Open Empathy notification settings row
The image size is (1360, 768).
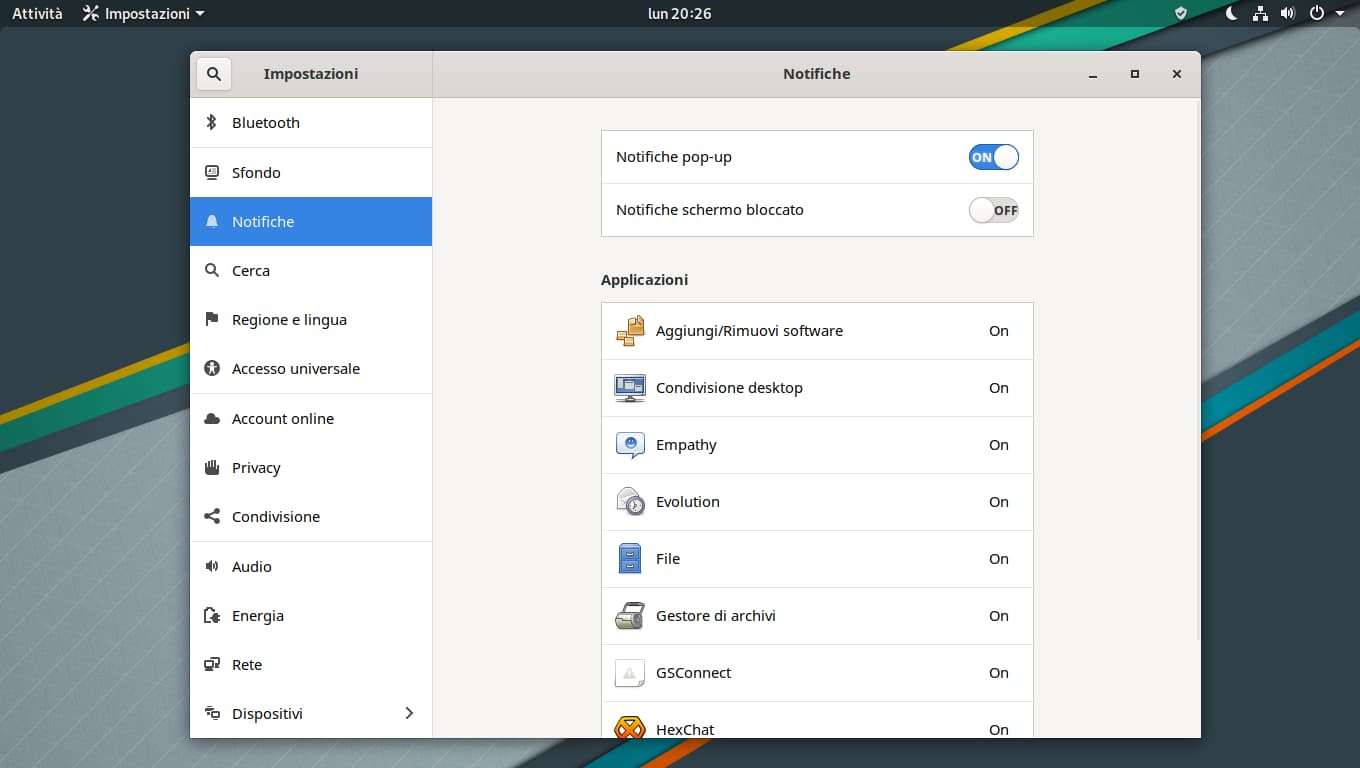point(817,445)
